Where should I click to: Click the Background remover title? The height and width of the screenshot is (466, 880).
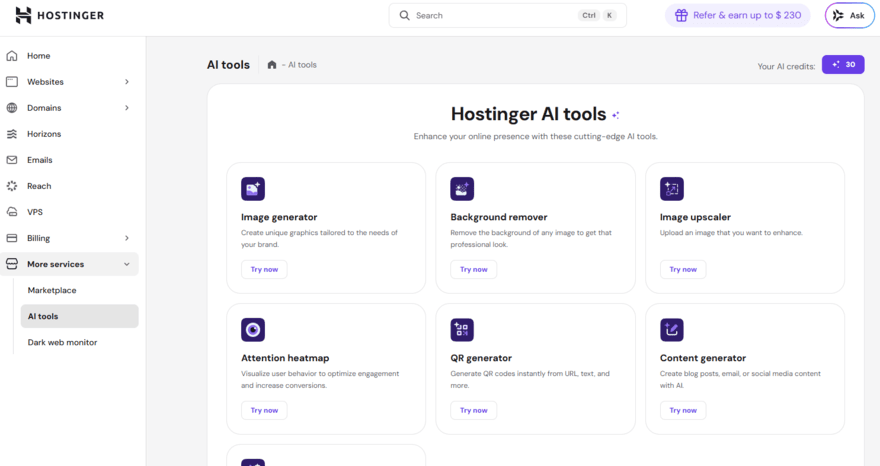pyautogui.click(x=498, y=217)
